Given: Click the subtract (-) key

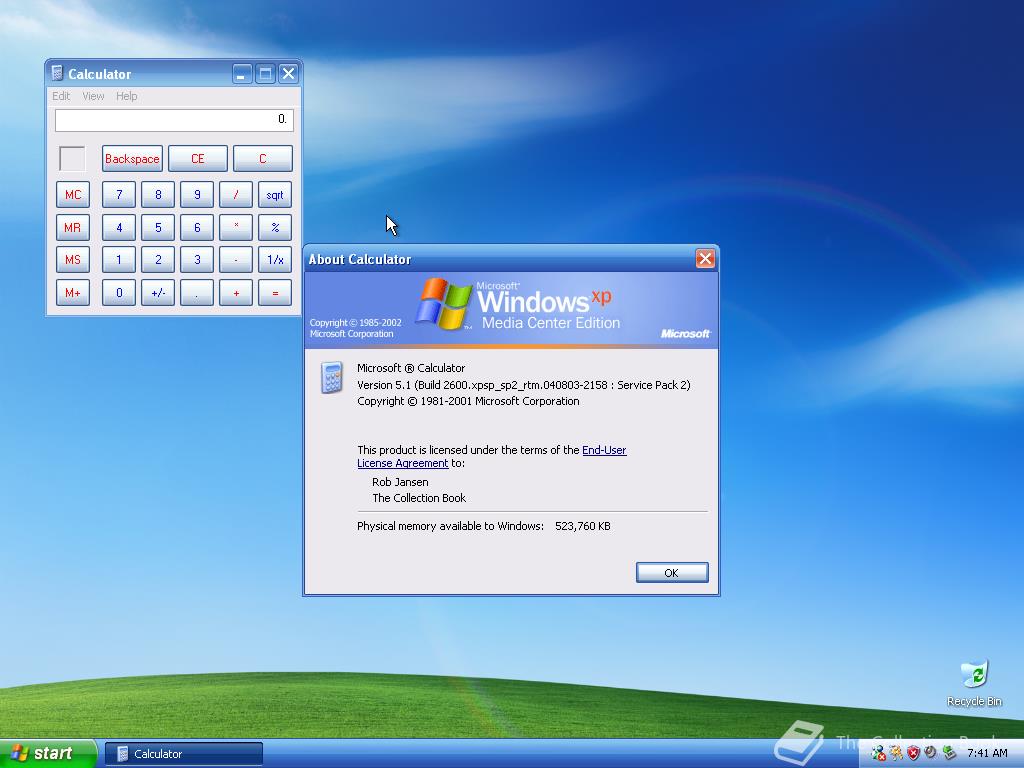Looking at the screenshot, I should (x=236, y=260).
